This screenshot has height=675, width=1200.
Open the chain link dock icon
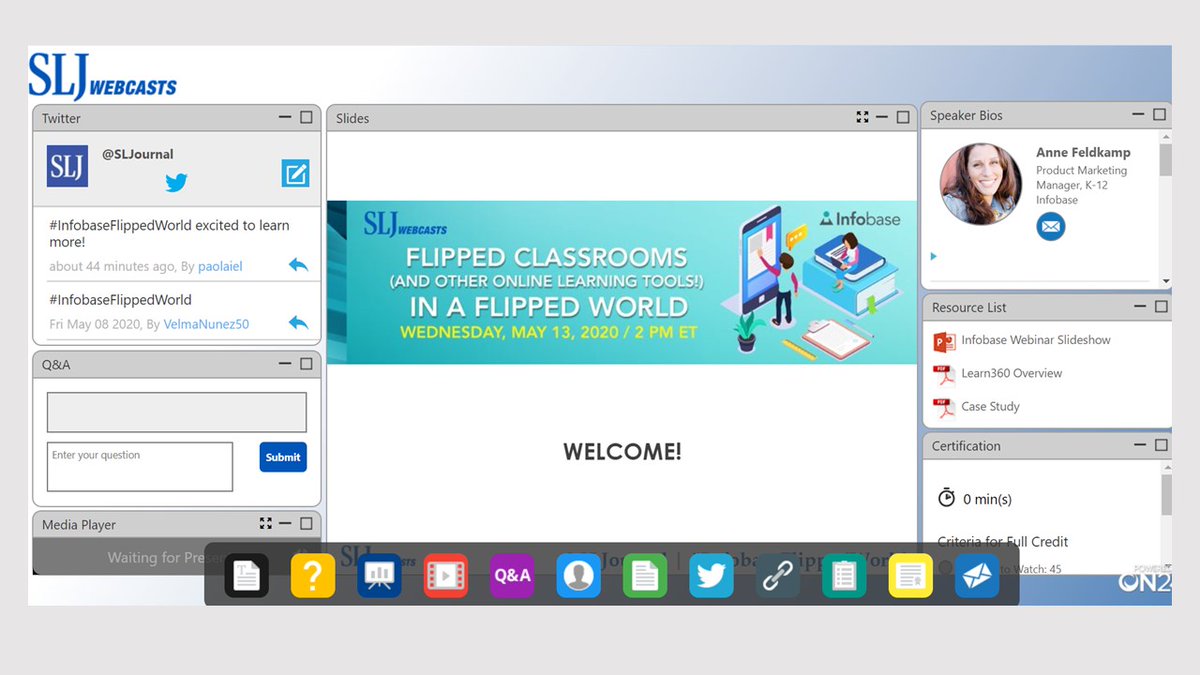(778, 575)
